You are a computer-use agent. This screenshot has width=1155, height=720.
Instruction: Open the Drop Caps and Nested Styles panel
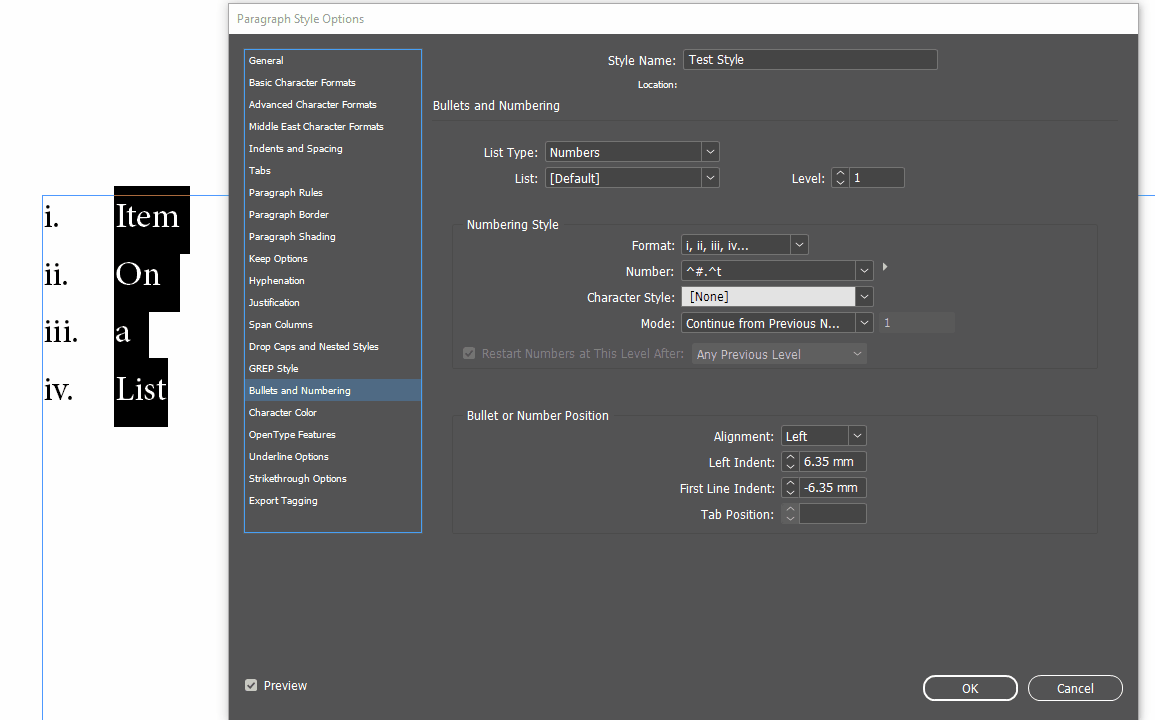point(313,346)
